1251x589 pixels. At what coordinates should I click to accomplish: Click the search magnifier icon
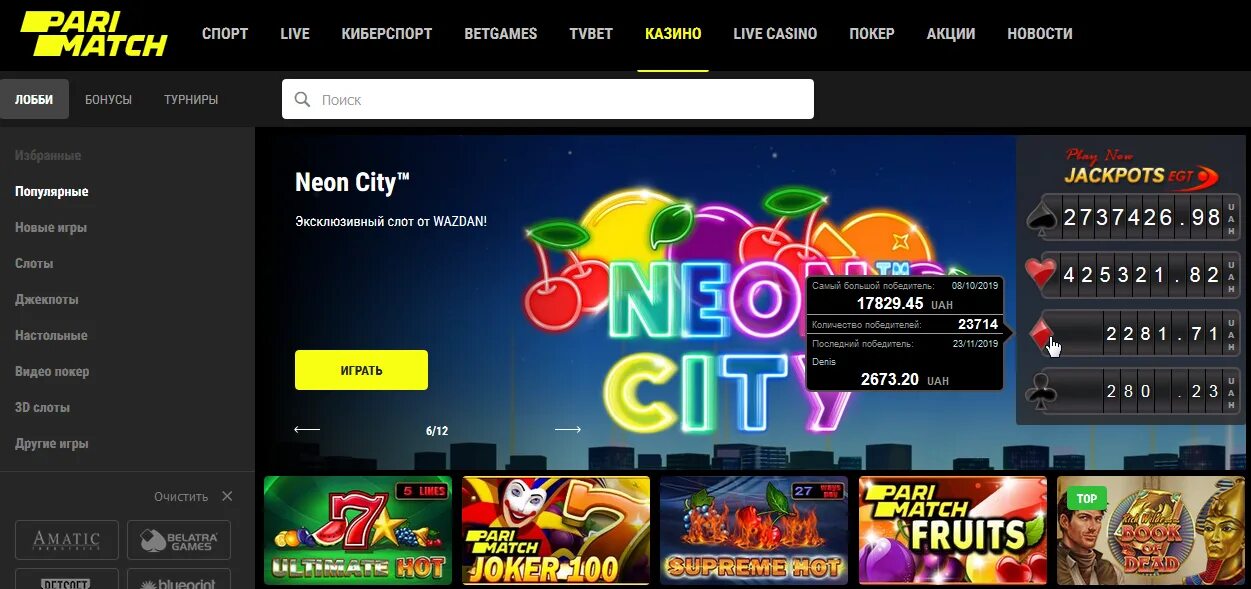pos(302,100)
